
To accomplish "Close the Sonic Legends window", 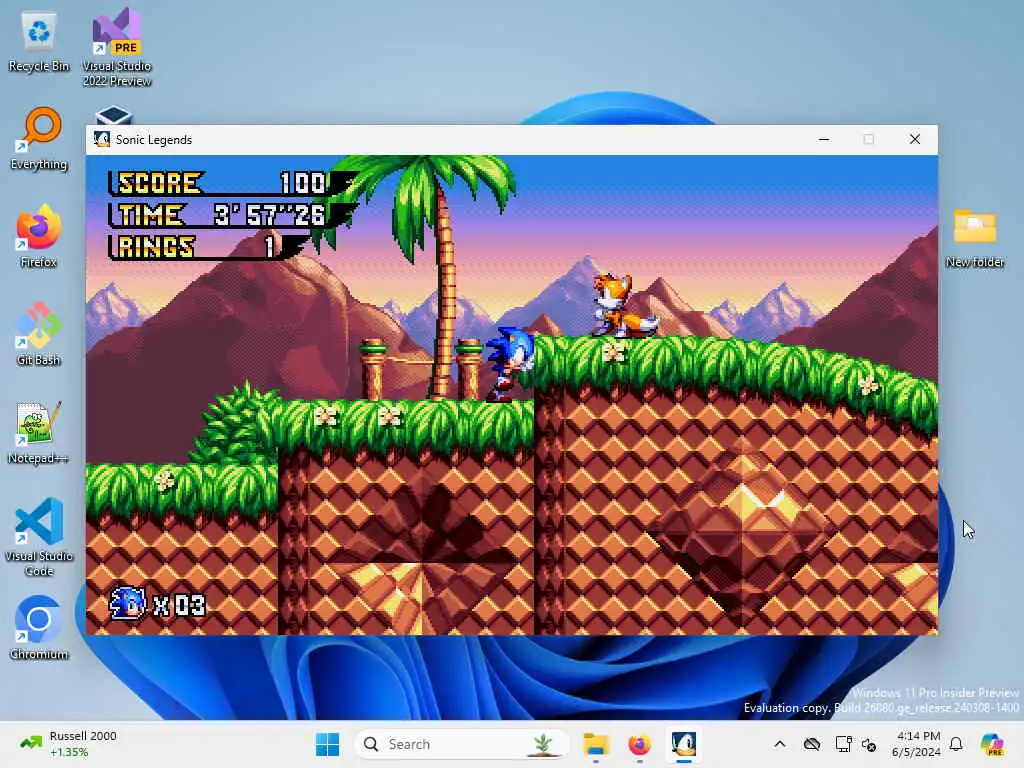I will [915, 139].
